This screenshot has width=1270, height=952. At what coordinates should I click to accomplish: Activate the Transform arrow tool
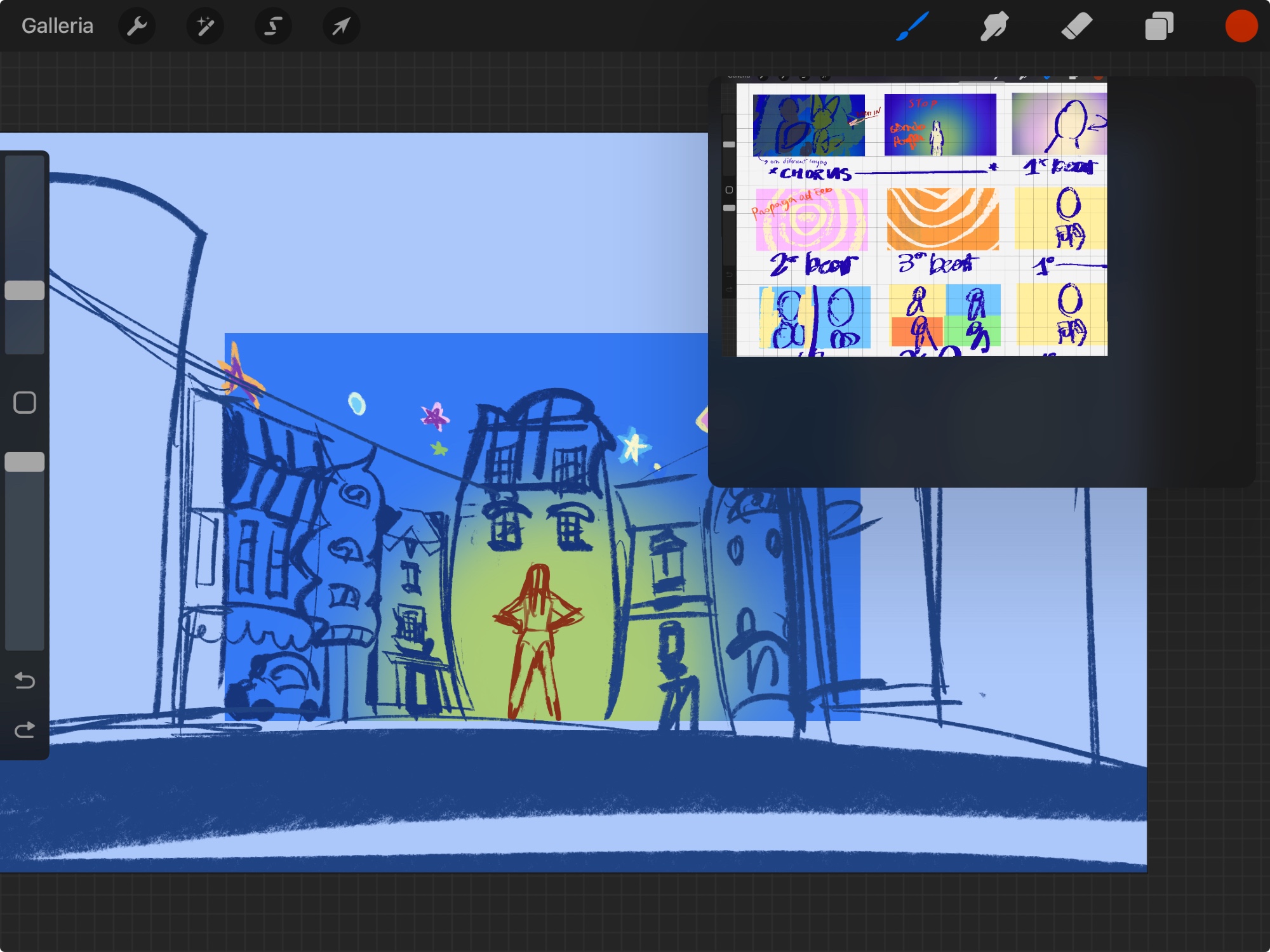(341, 26)
